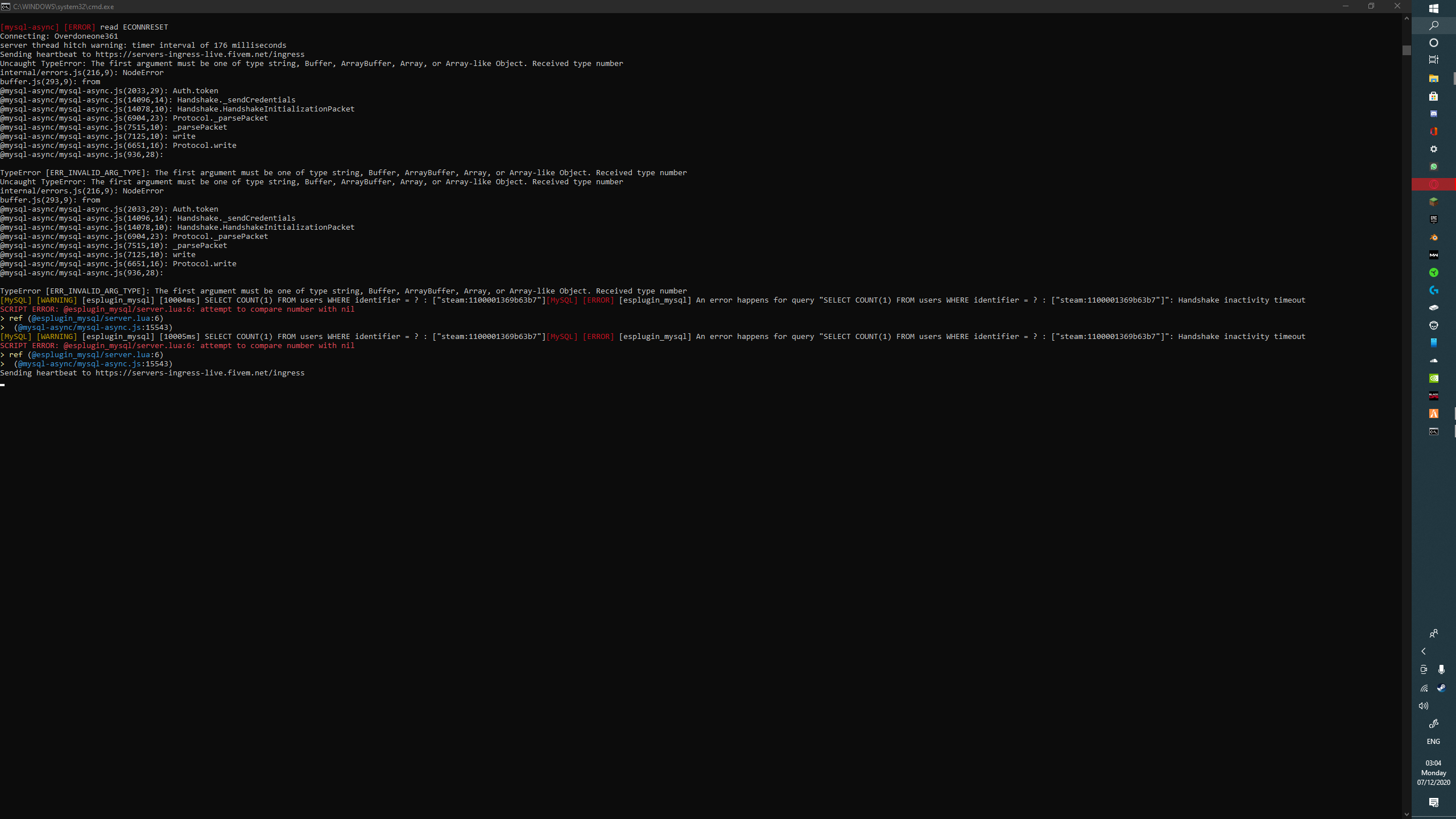Viewport: 1456px width, 819px height.
Task: Open Windows Search
Action: pos(1434,25)
